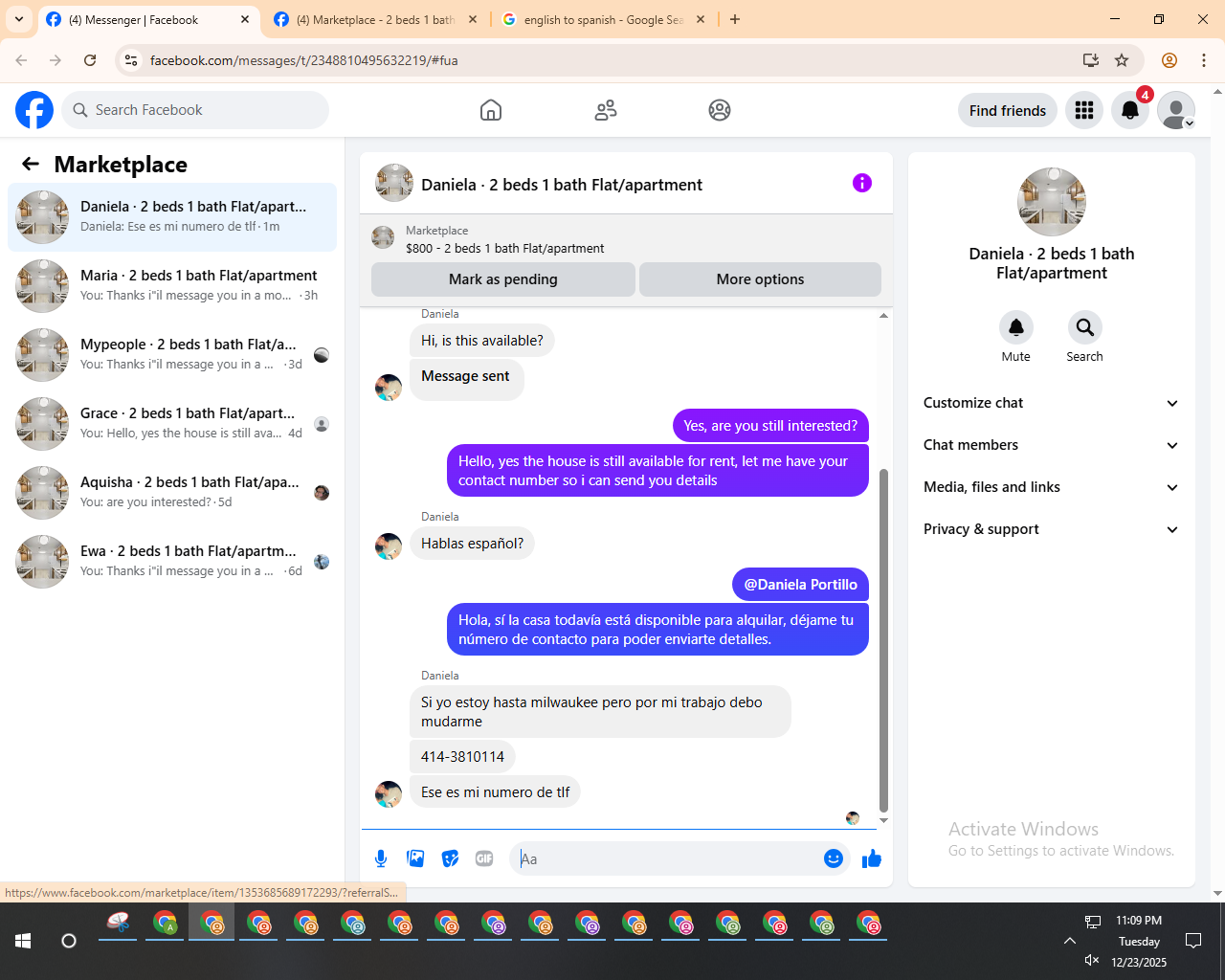Open chat header Daniela 2 beds 1 bath
Viewport: 1225px width, 980px height.
point(562,185)
